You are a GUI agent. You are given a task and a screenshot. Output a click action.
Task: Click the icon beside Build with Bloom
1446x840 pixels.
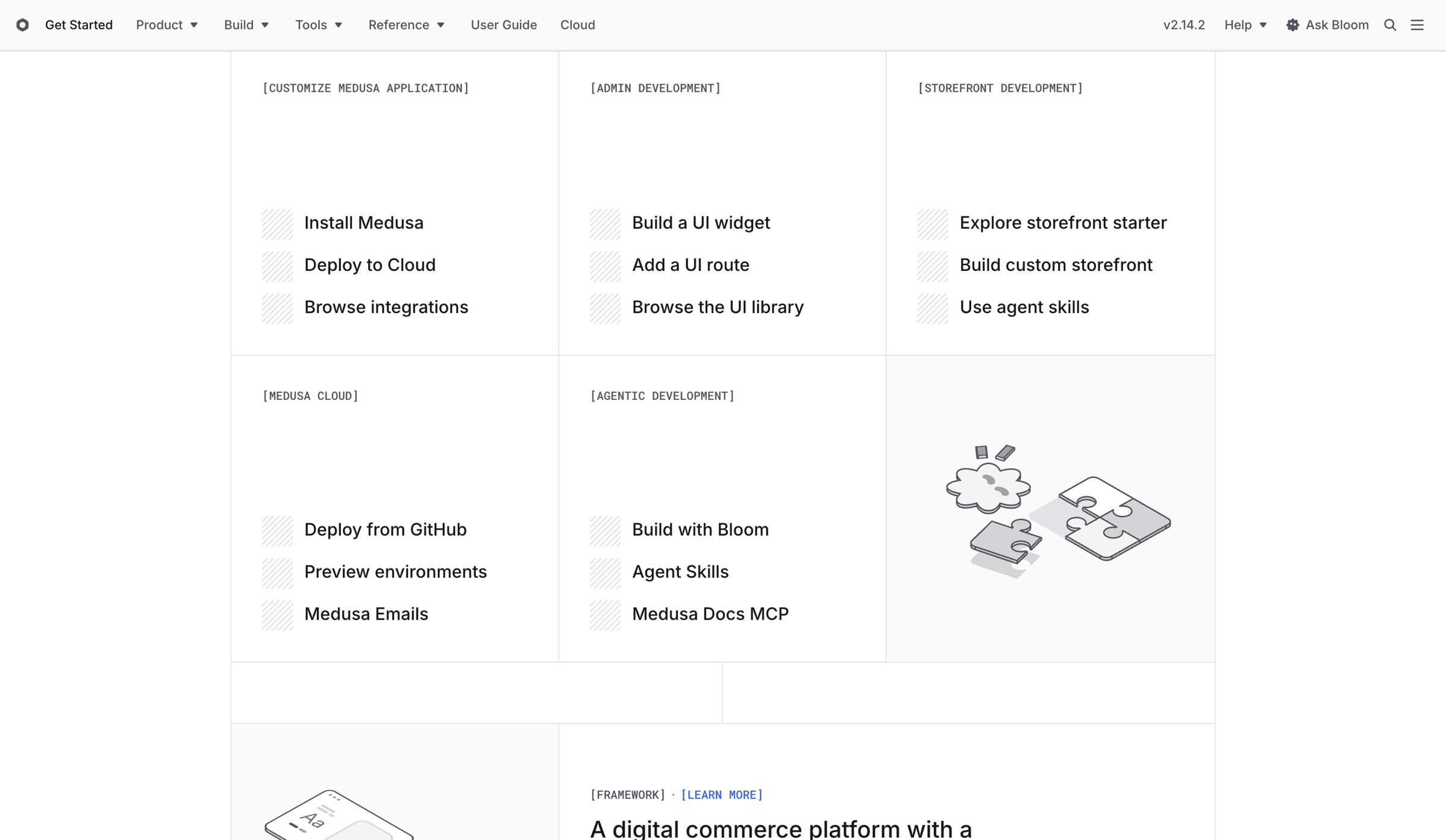(605, 531)
